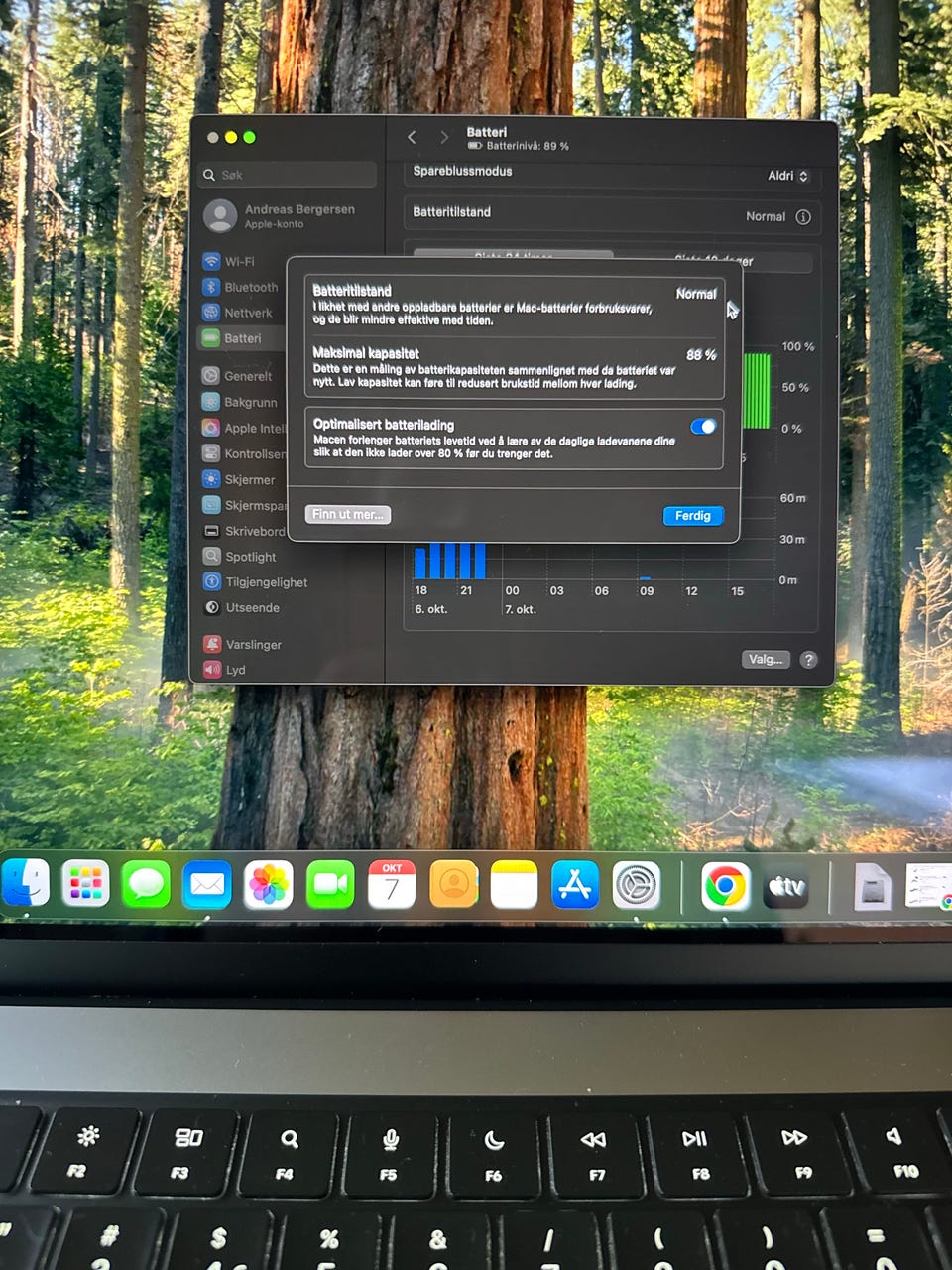This screenshot has height=1270, width=952.
Task: Open Tilgjengelighet settings
Action: coord(256,582)
